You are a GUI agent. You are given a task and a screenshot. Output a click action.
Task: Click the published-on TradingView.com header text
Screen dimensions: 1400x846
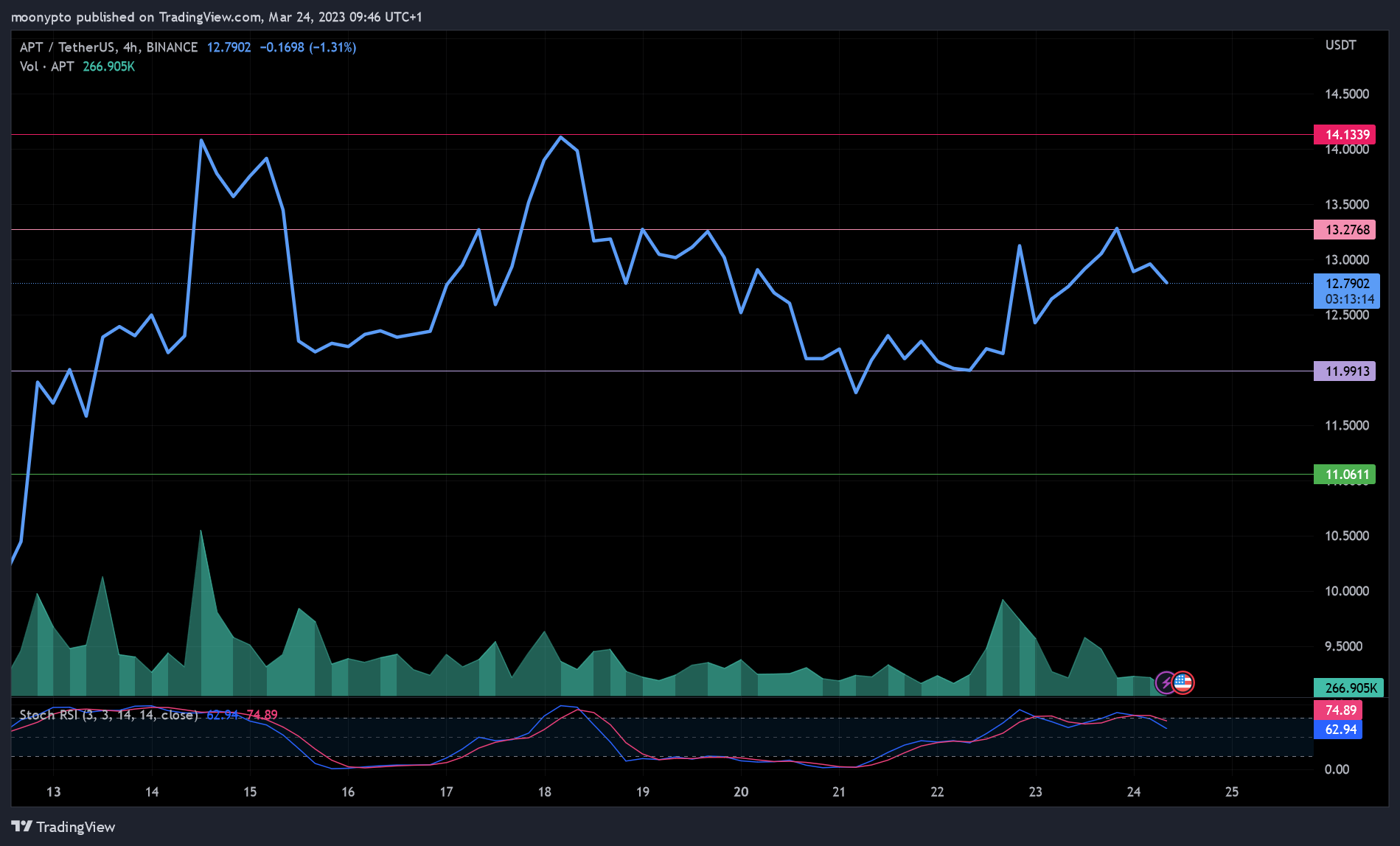217,17
